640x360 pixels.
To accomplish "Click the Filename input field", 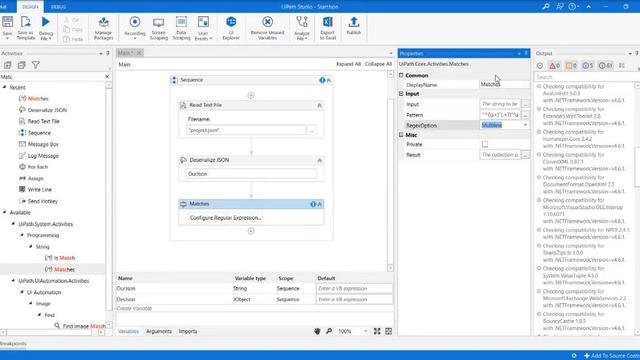I will [x=246, y=130].
